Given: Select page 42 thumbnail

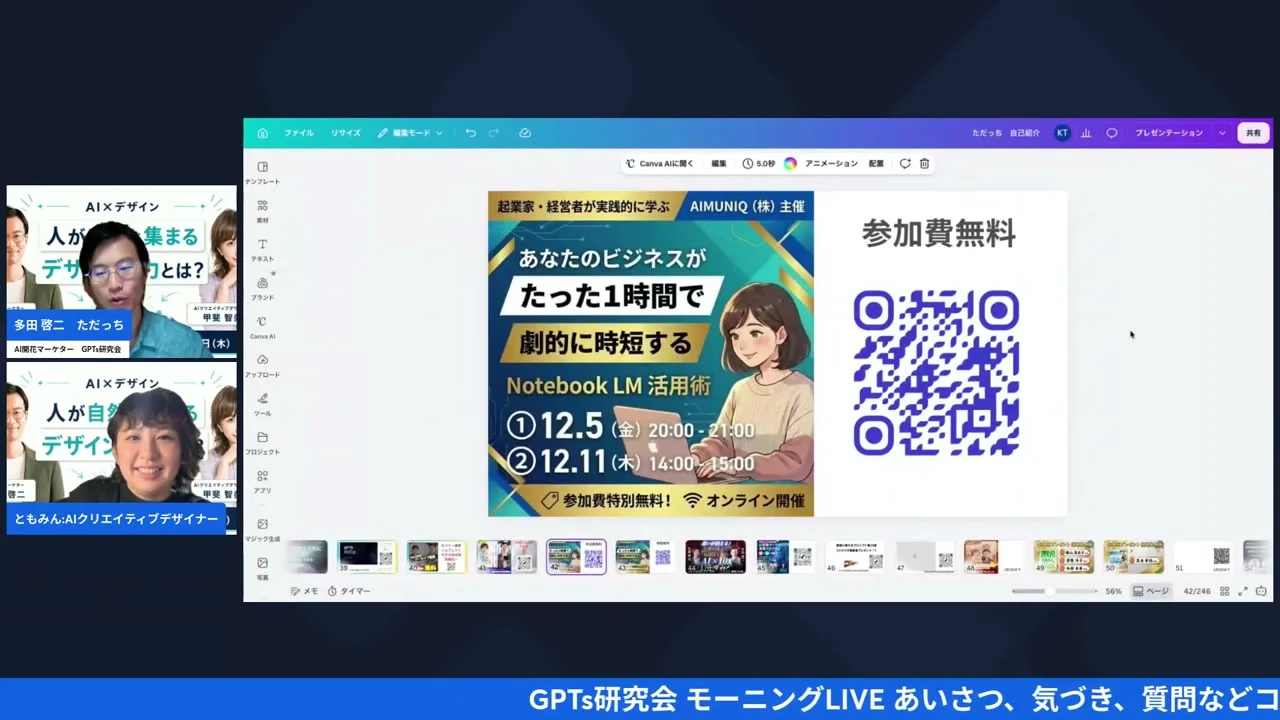Looking at the screenshot, I should tap(576, 556).
